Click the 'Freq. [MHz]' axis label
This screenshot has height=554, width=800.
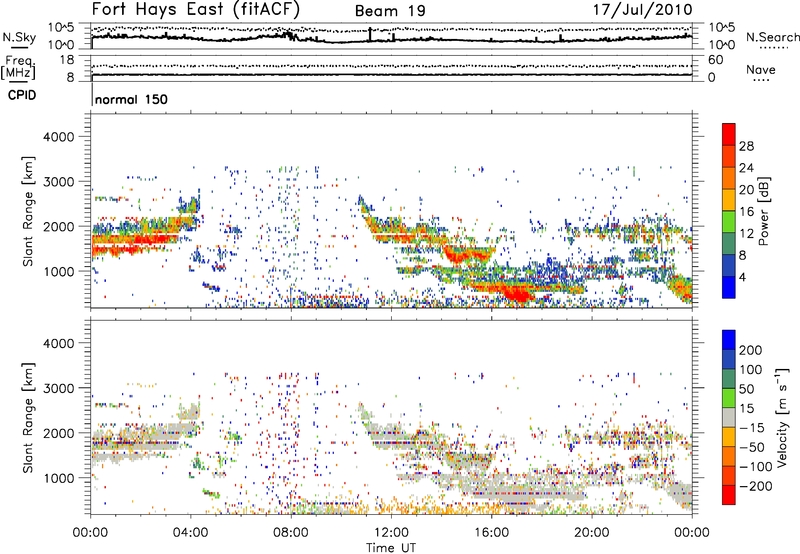tap(18, 67)
